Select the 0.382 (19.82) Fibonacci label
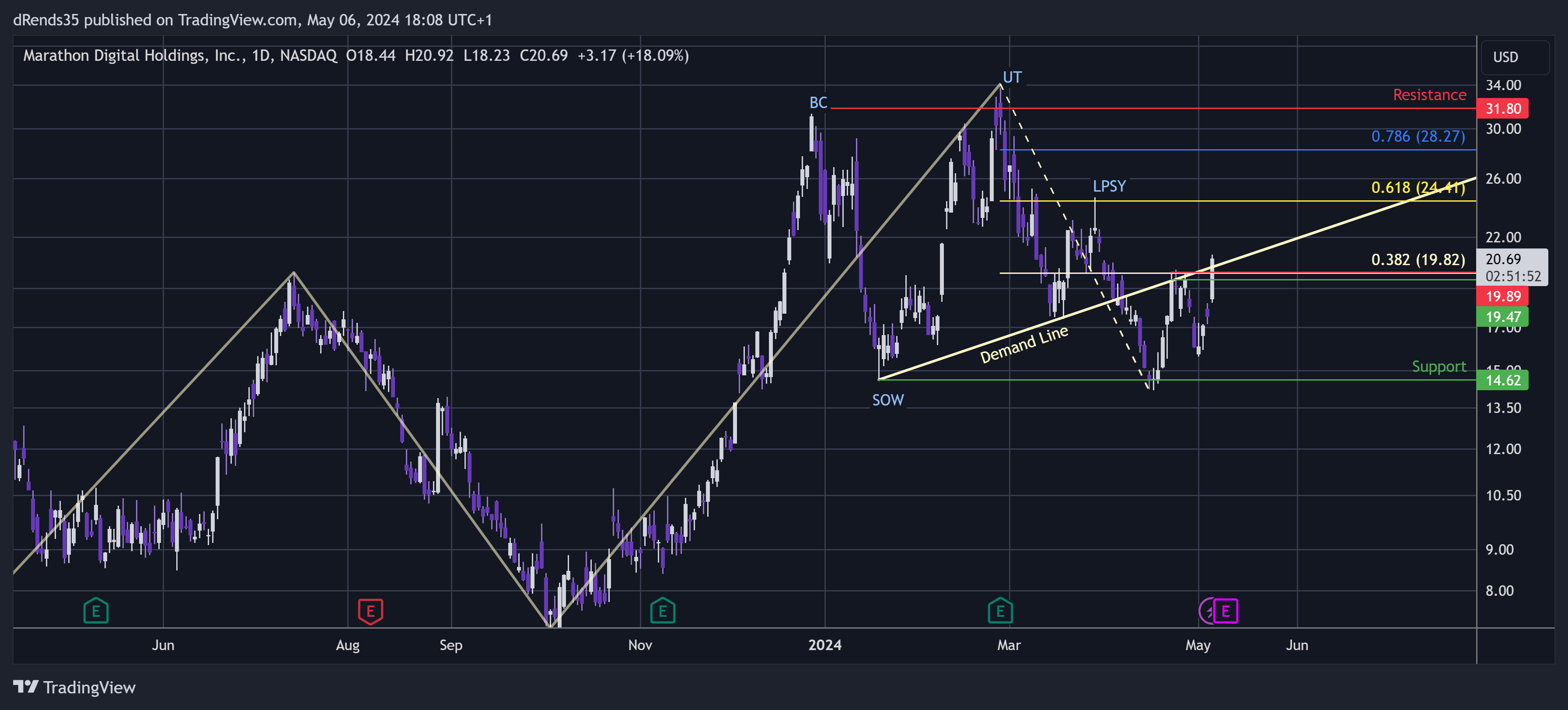Screen dimensions: 1568x710 tap(1418, 259)
